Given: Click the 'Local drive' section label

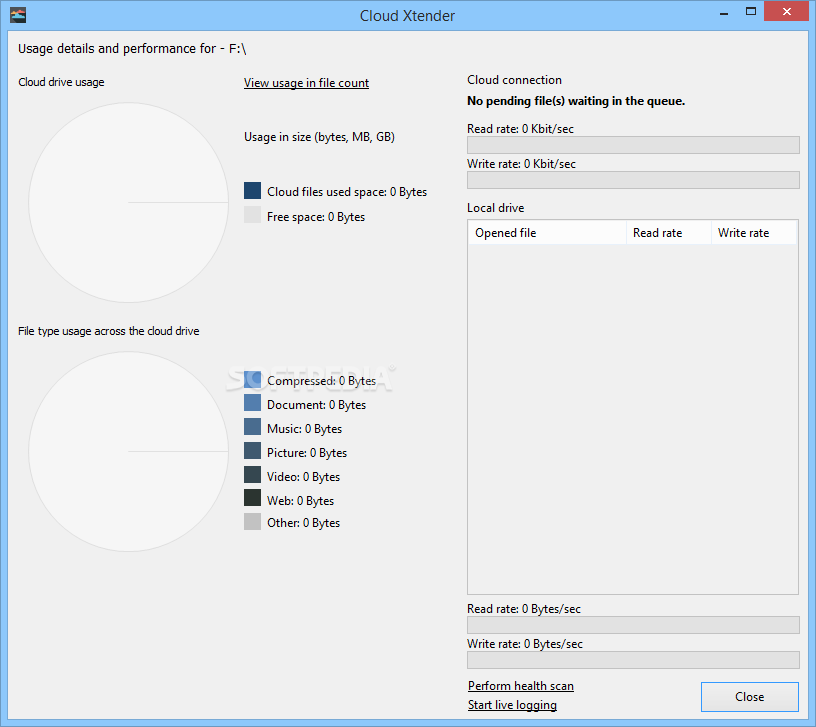Looking at the screenshot, I should coord(495,208).
